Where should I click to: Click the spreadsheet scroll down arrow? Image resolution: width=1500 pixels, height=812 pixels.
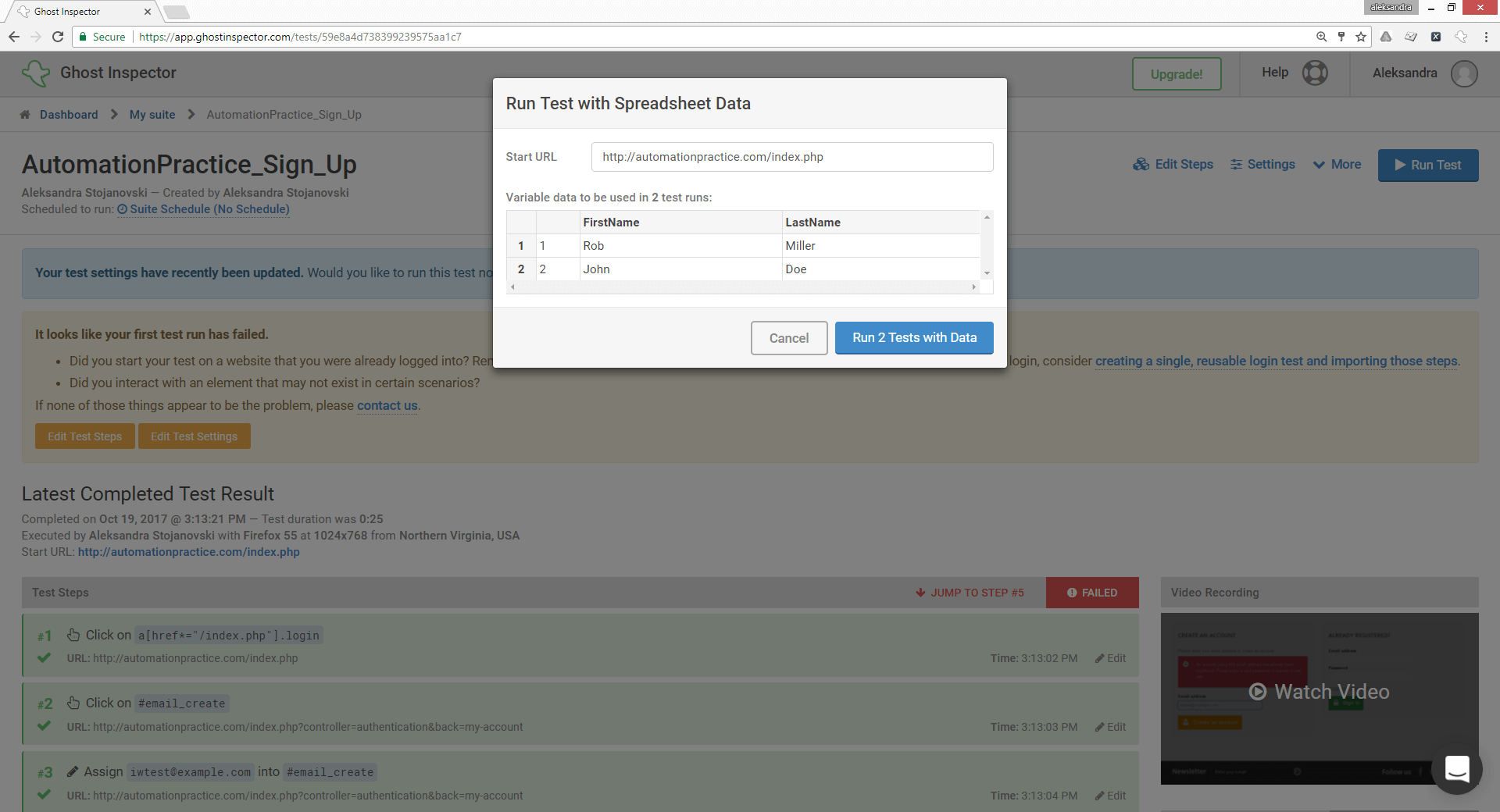pos(987,273)
